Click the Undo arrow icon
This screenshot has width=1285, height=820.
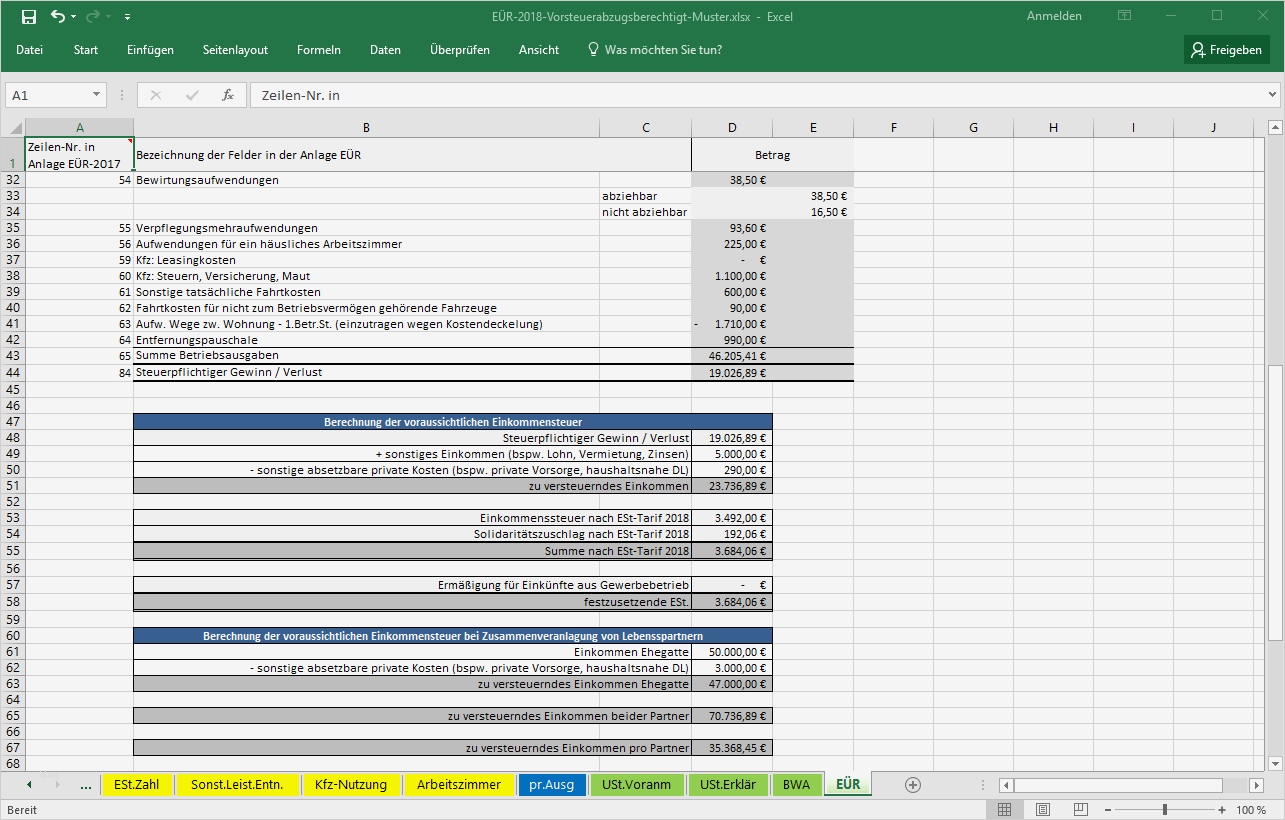coord(58,16)
